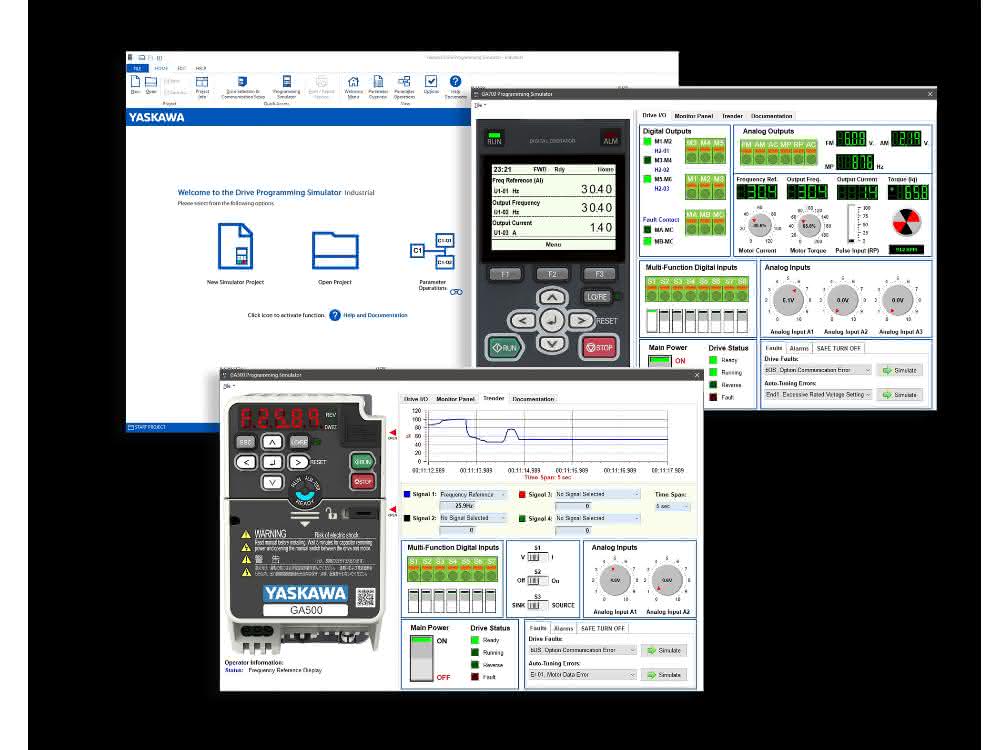1000x750 pixels.
Task: Open Options checkmark icon in ribbon
Action: (431, 84)
